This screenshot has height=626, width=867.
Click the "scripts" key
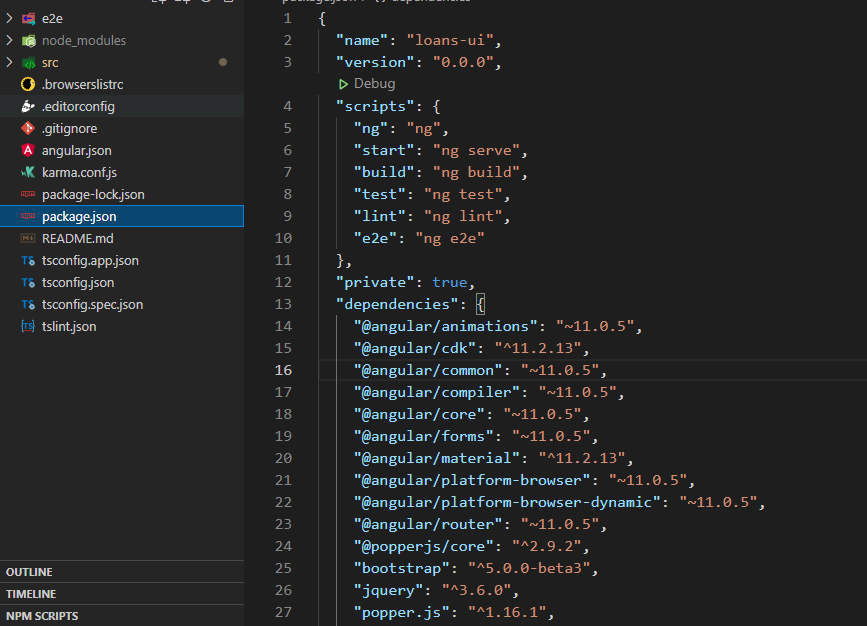(x=375, y=106)
